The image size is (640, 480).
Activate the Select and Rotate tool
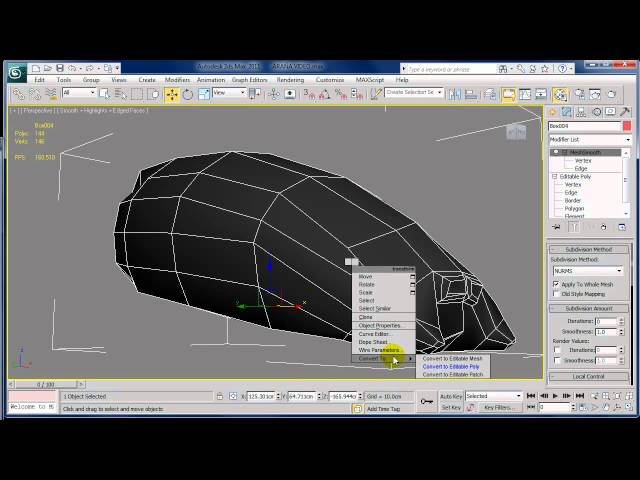pos(188,95)
